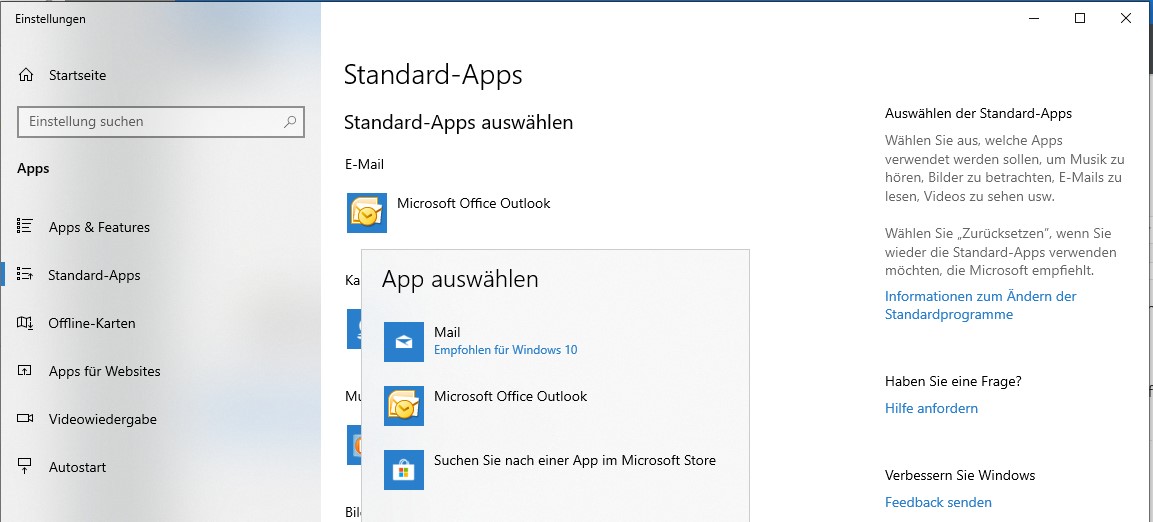Click the E-Mail section label
This screenshot has height=522, width=1153.
point(364,164)
